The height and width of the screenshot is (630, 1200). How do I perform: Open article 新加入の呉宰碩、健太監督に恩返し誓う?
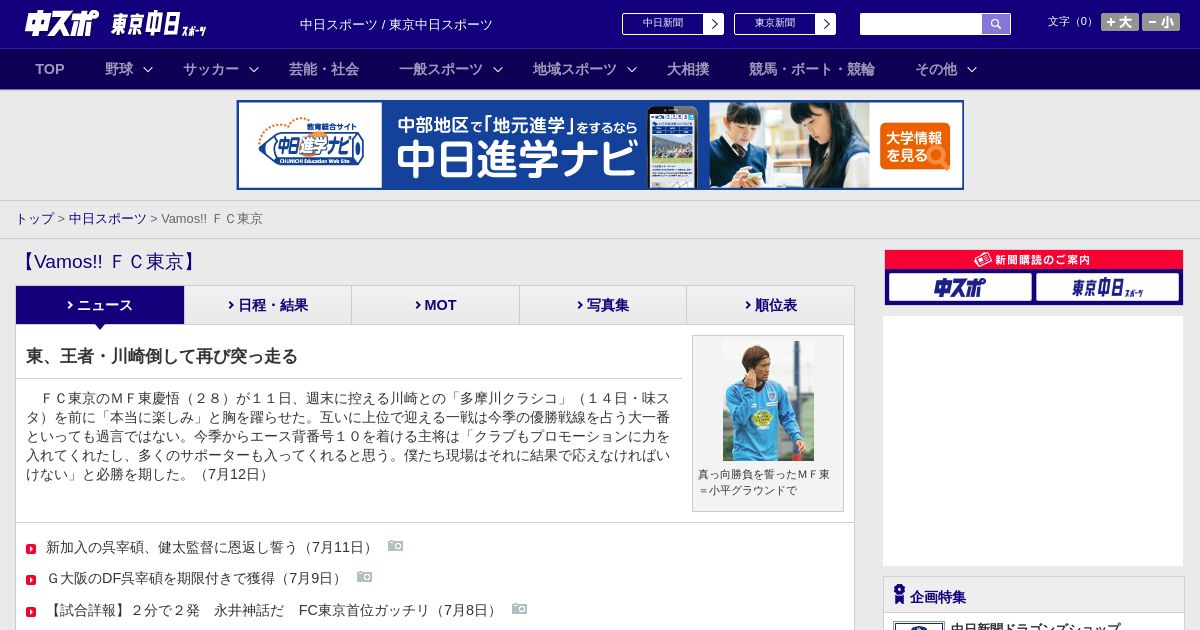pos(212,547)
